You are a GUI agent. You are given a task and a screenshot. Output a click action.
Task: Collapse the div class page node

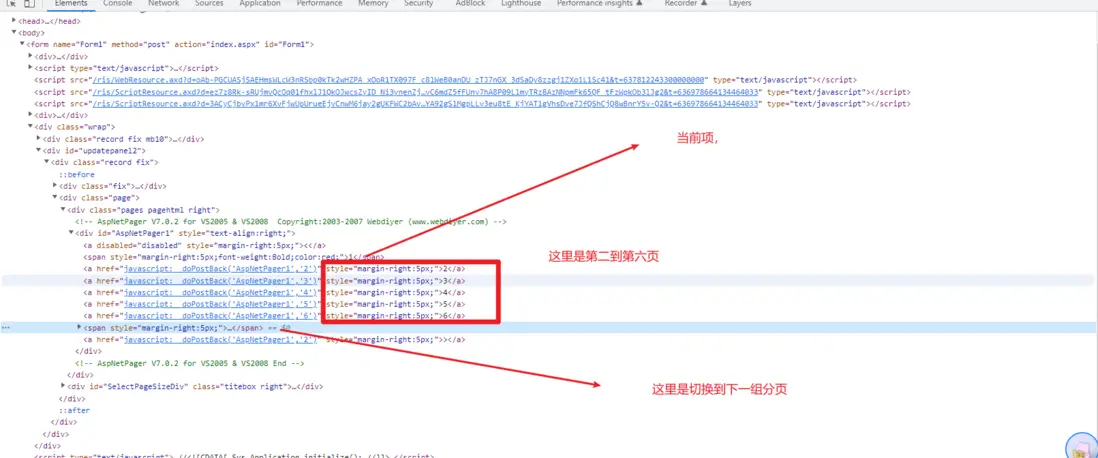55,197
